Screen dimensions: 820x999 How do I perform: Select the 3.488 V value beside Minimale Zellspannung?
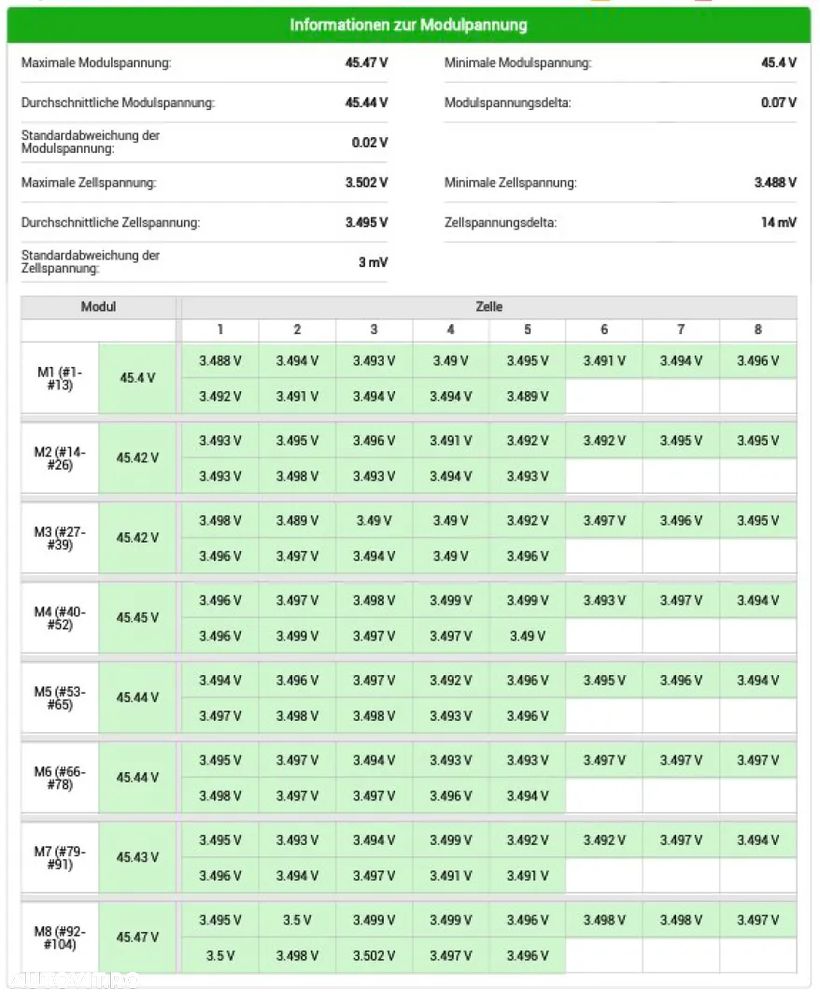[x=775, y=182]
